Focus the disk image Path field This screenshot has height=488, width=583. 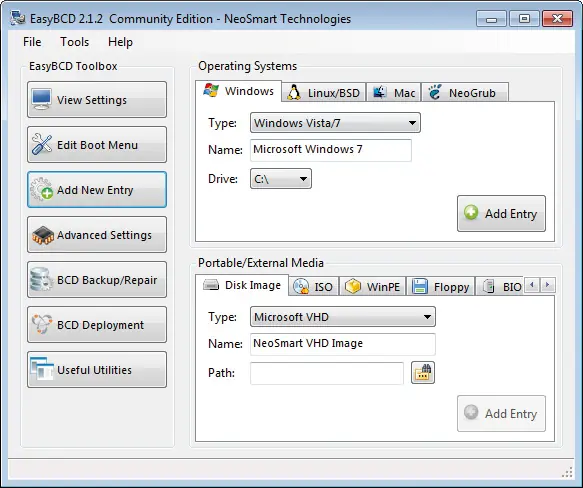tap(327, 373)
